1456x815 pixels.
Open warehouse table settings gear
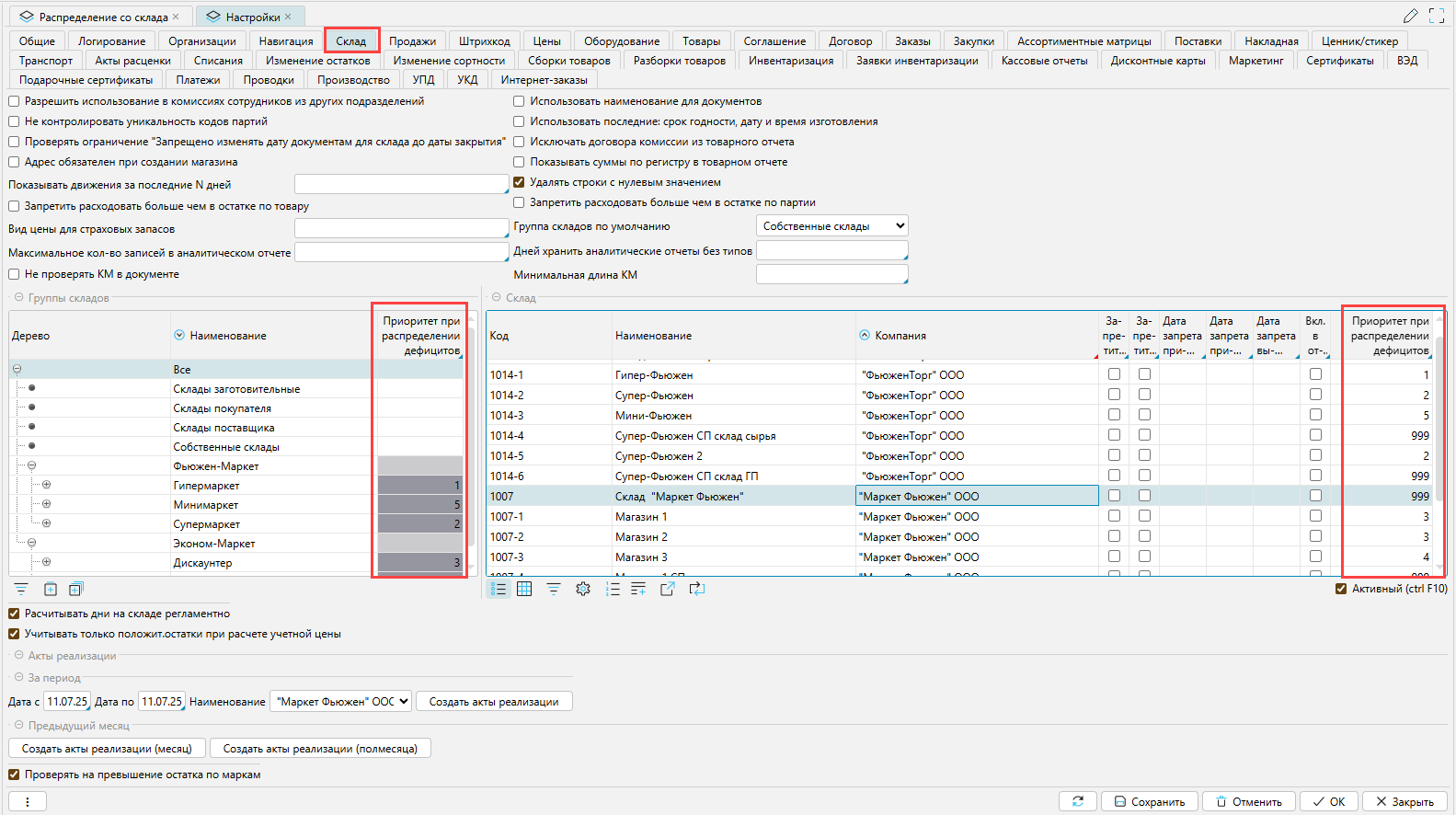pos(583,589)
